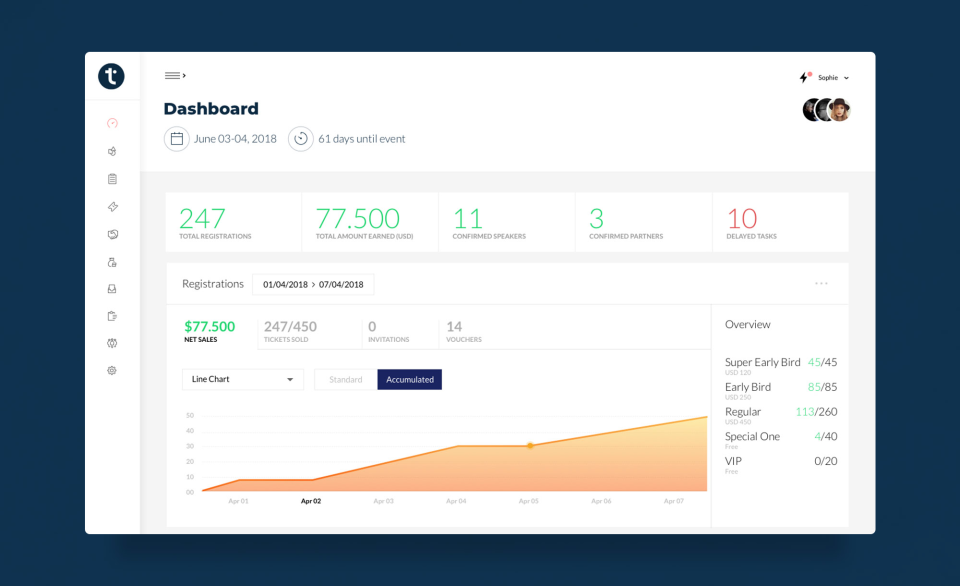Screen dimensions: 960x586
Task: Click the lightning bolt notifications icon
Action: (x=804, y=77)
